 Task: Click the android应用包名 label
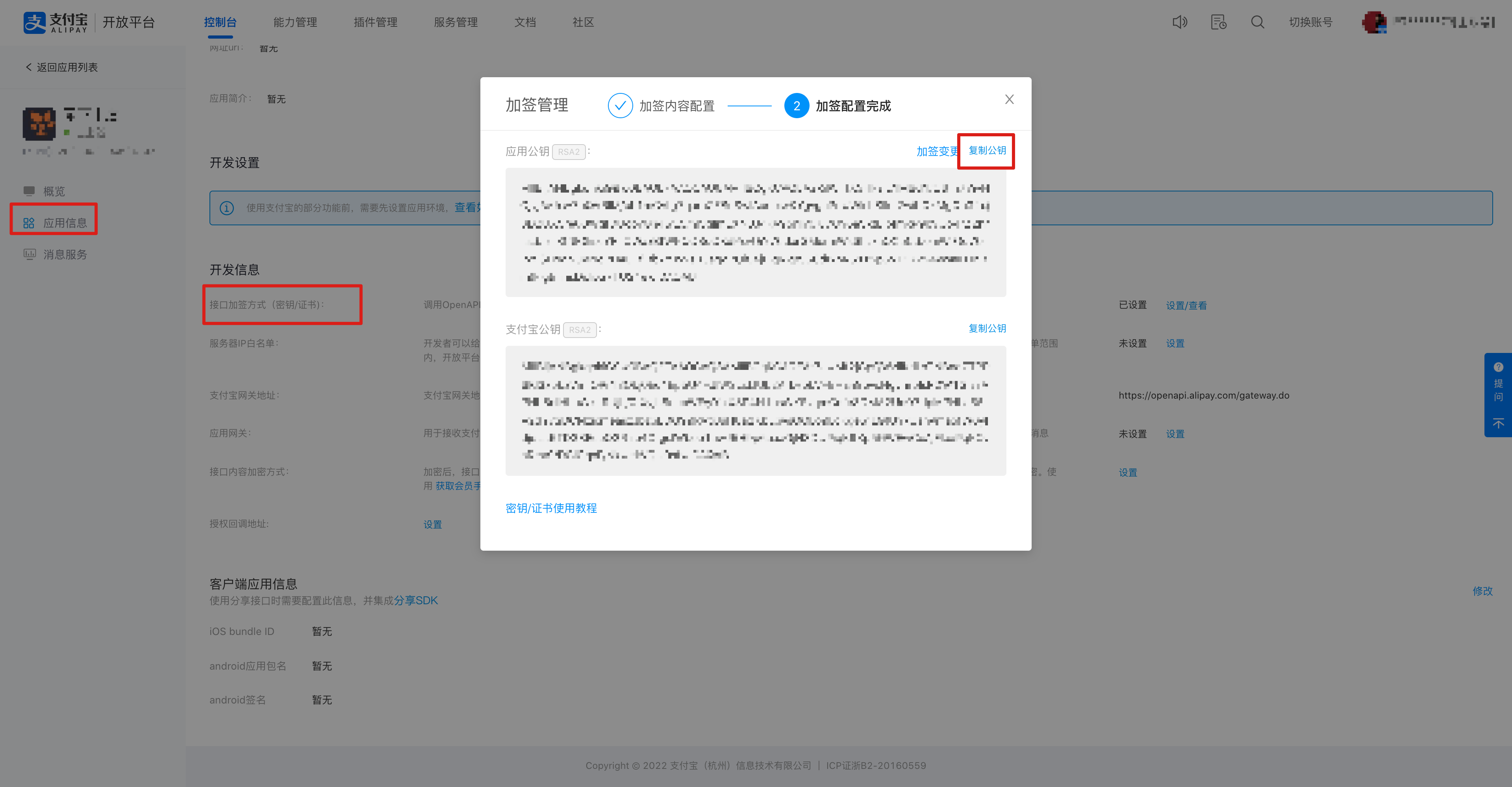coord(248,666)
